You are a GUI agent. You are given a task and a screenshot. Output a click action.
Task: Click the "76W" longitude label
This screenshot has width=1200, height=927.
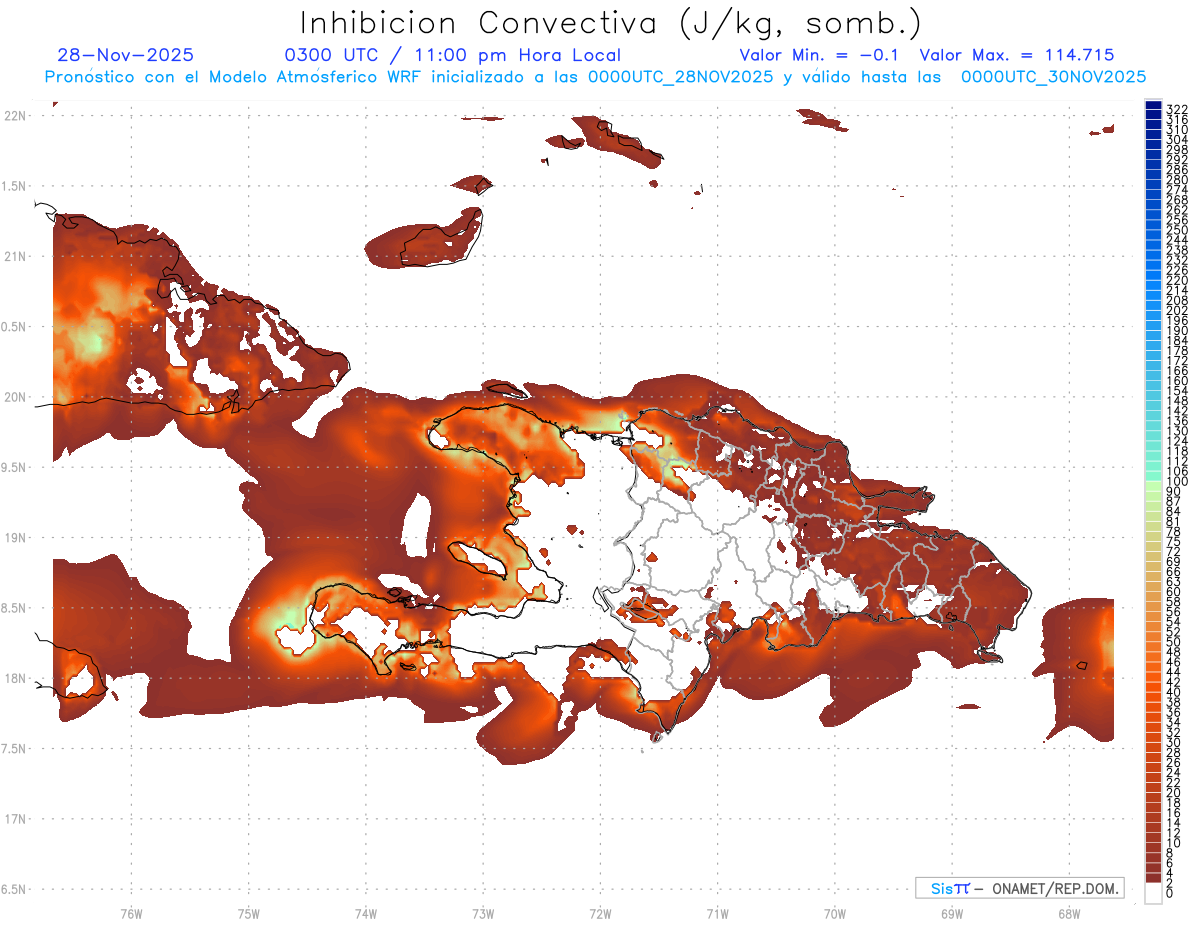click(x=131, y=913)
